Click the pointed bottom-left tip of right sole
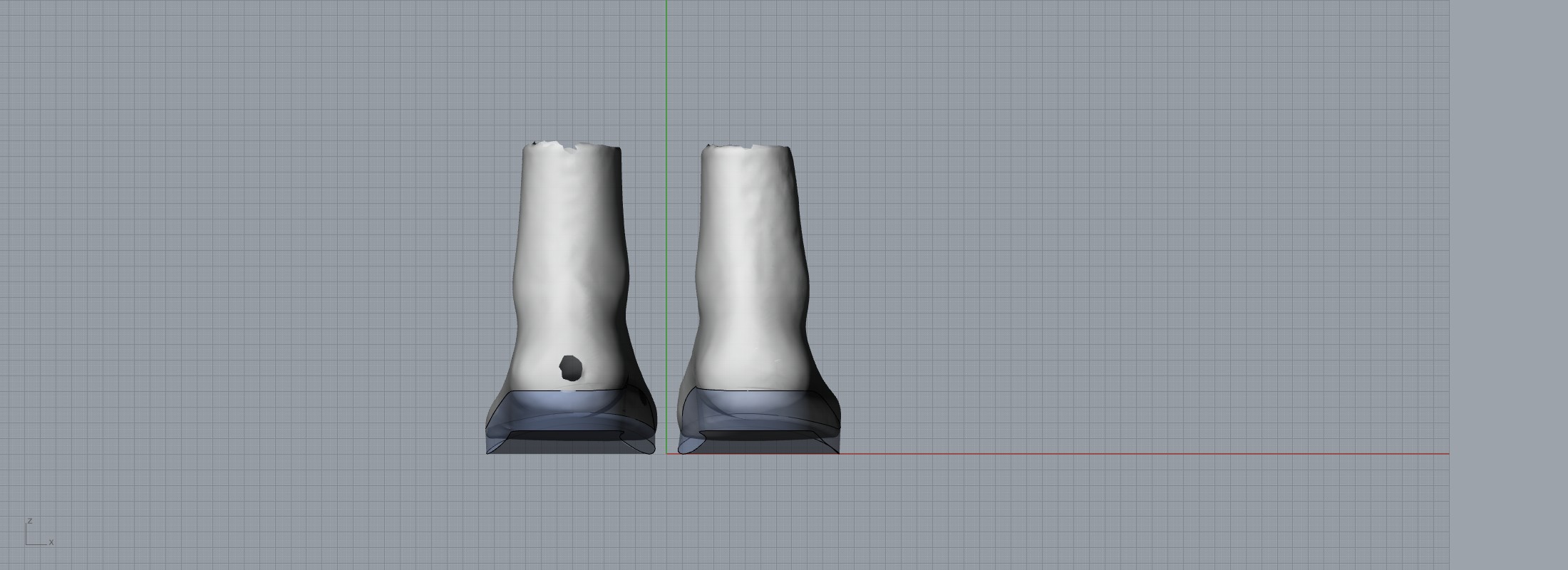 click(680, 450)
